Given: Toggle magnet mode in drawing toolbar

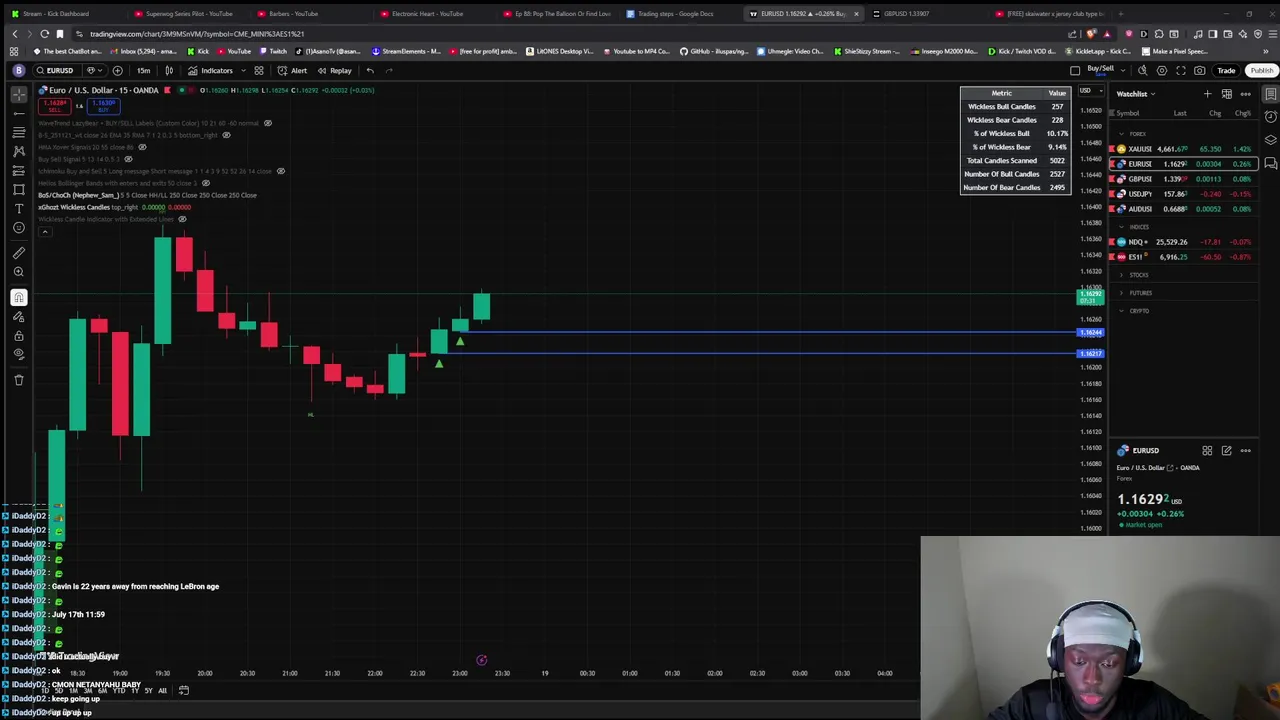Looking at the screenshot, I should click(18, 297).
